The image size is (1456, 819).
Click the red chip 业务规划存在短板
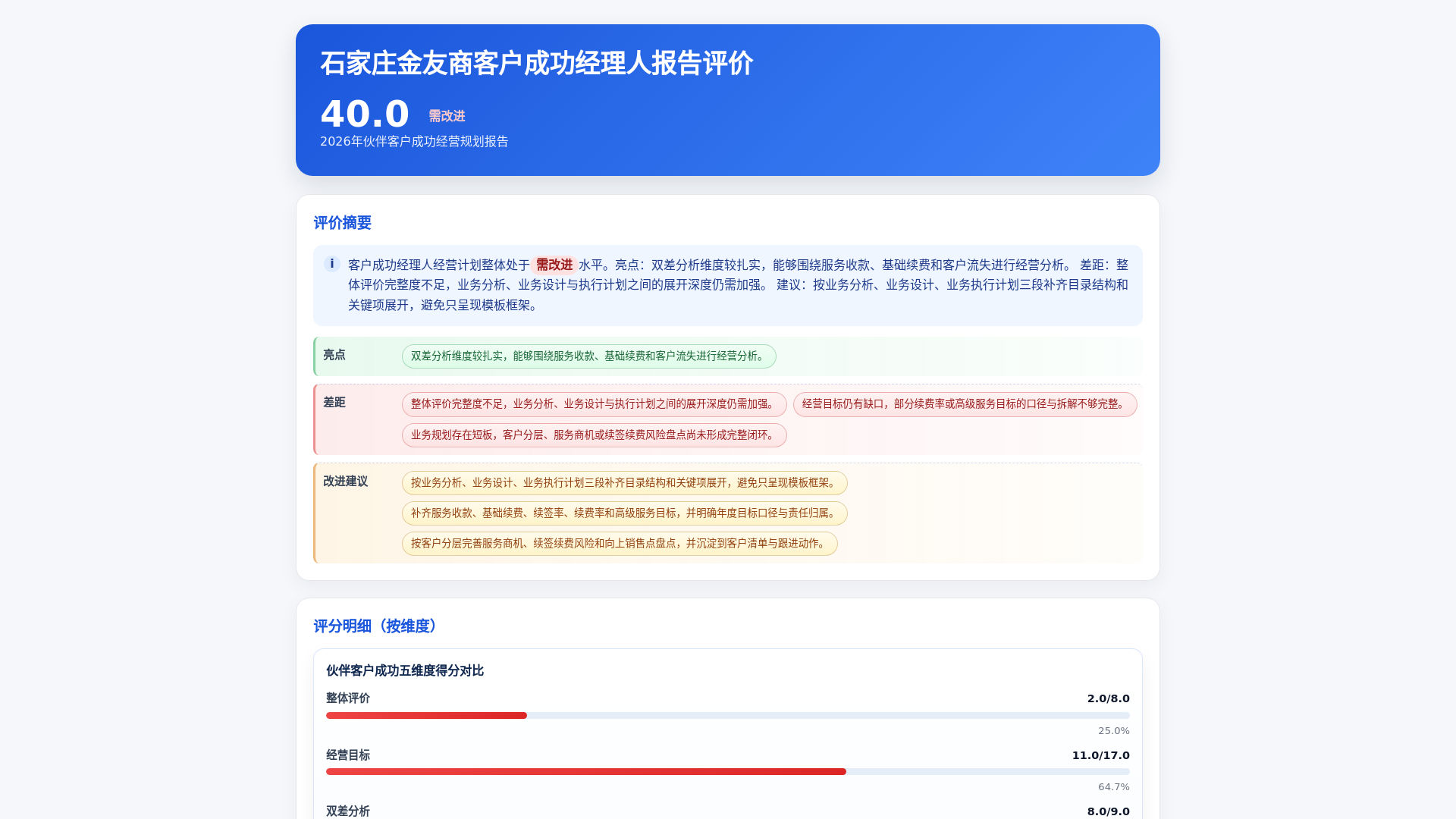(x=595, y=435)
